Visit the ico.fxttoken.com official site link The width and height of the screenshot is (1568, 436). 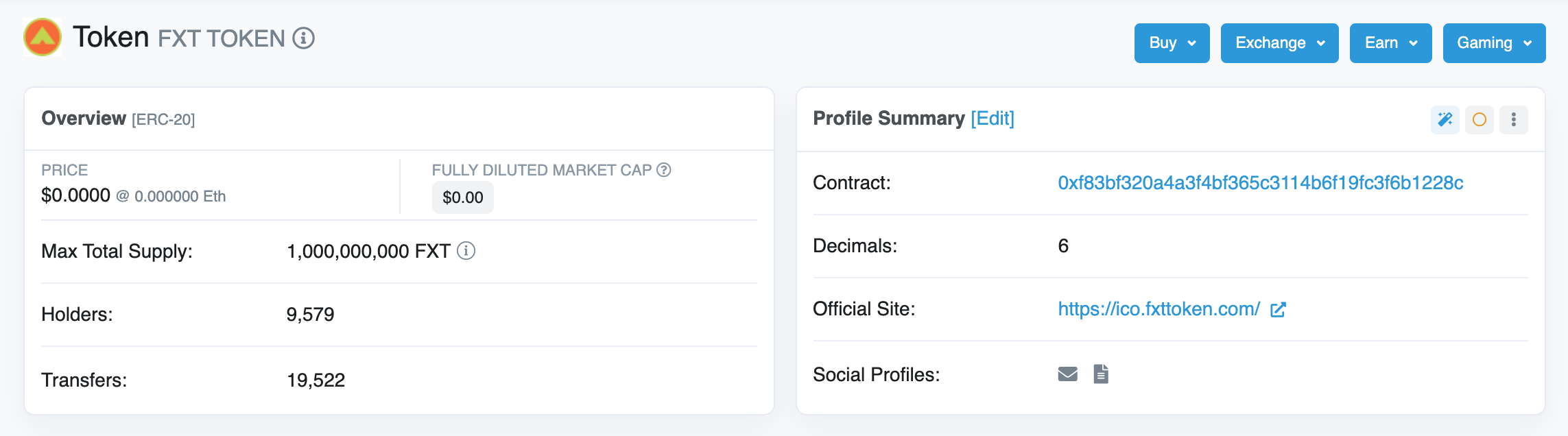1159,309
